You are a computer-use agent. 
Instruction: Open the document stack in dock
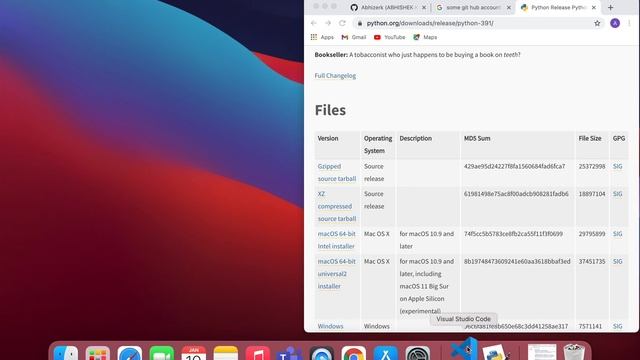coord(542,352)
